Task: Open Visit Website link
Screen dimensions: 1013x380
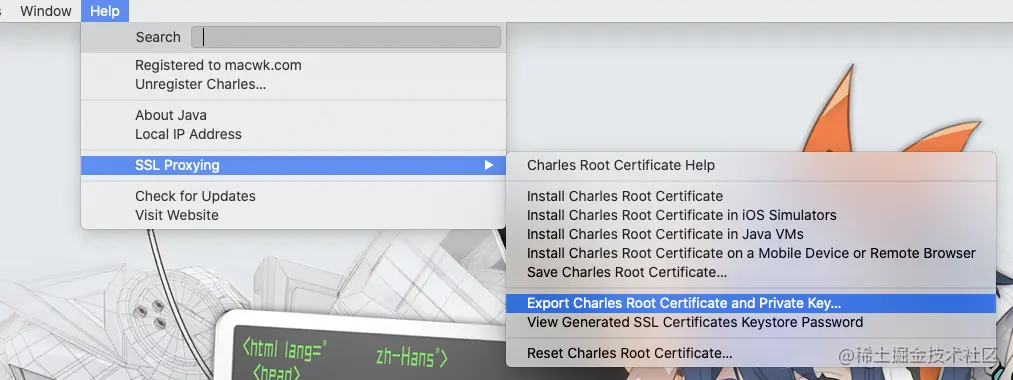Action: pos(293,215)
